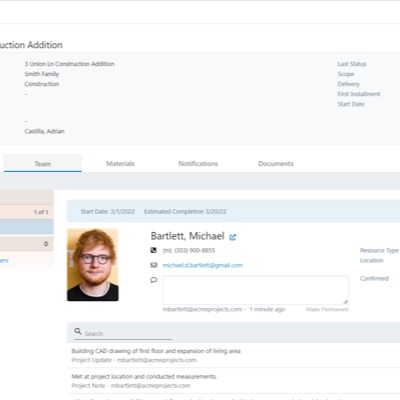Open the Documents tab

(x=276, y=163)
